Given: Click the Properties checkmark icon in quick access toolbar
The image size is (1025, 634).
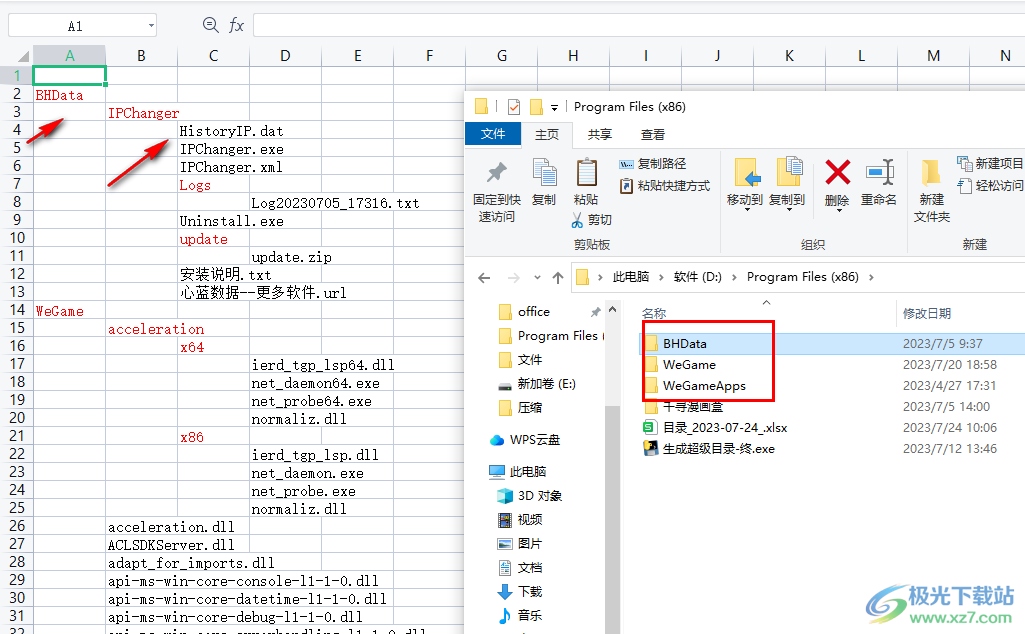Looking at the screenshot, I should pyautogui.click(x=514, y=106).
